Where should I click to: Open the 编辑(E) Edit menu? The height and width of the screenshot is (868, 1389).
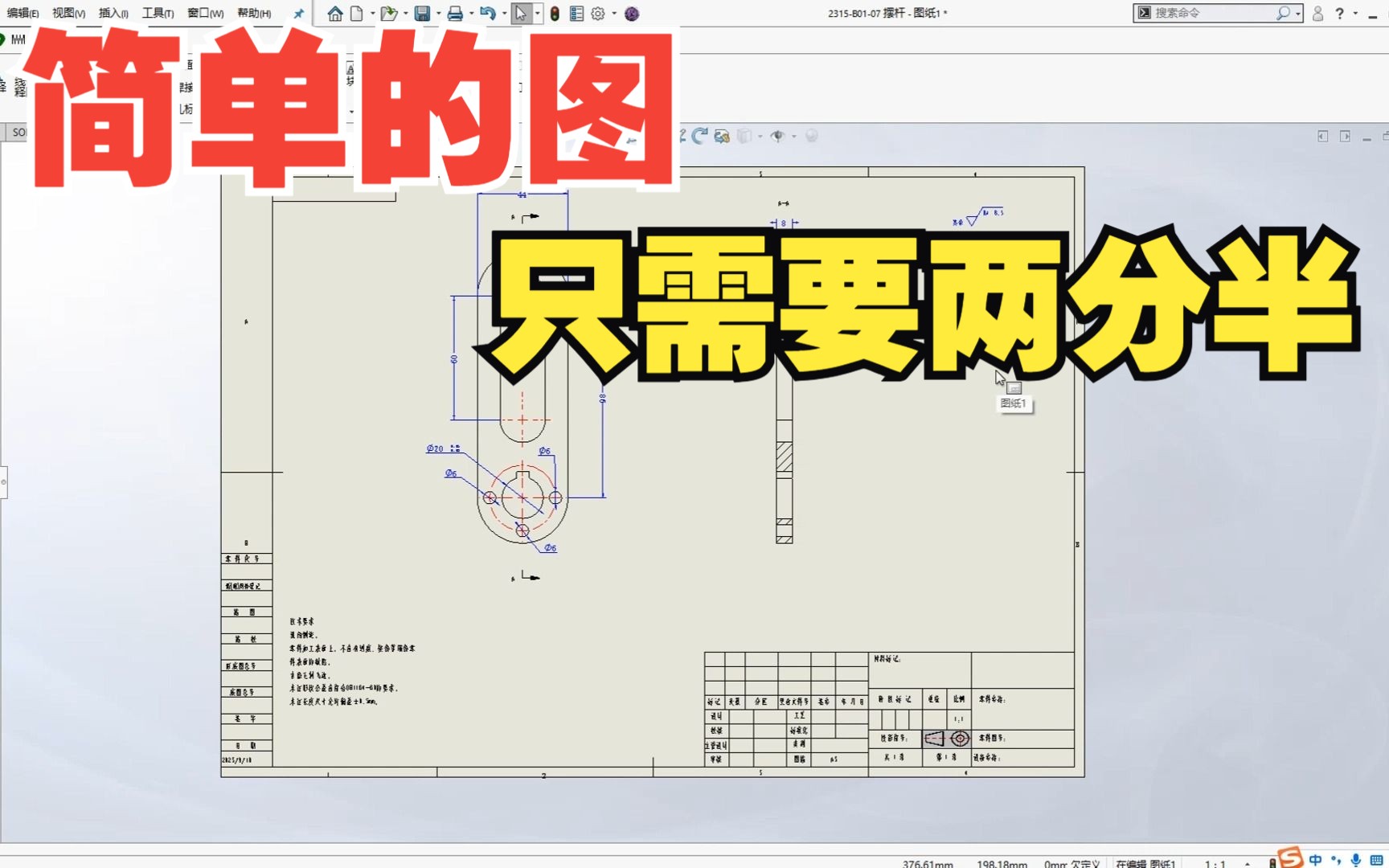(23, 13)
